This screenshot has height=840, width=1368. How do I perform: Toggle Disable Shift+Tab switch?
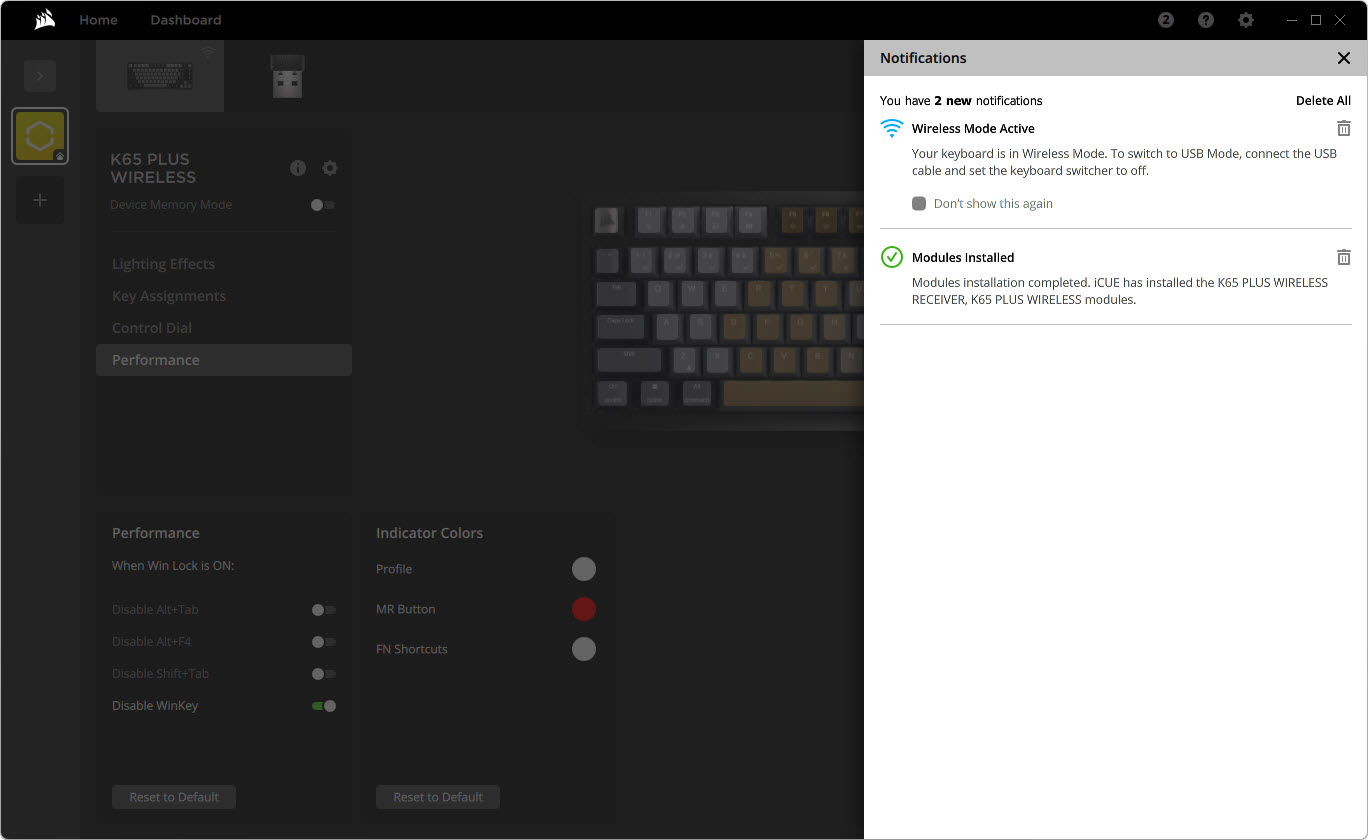323,674
